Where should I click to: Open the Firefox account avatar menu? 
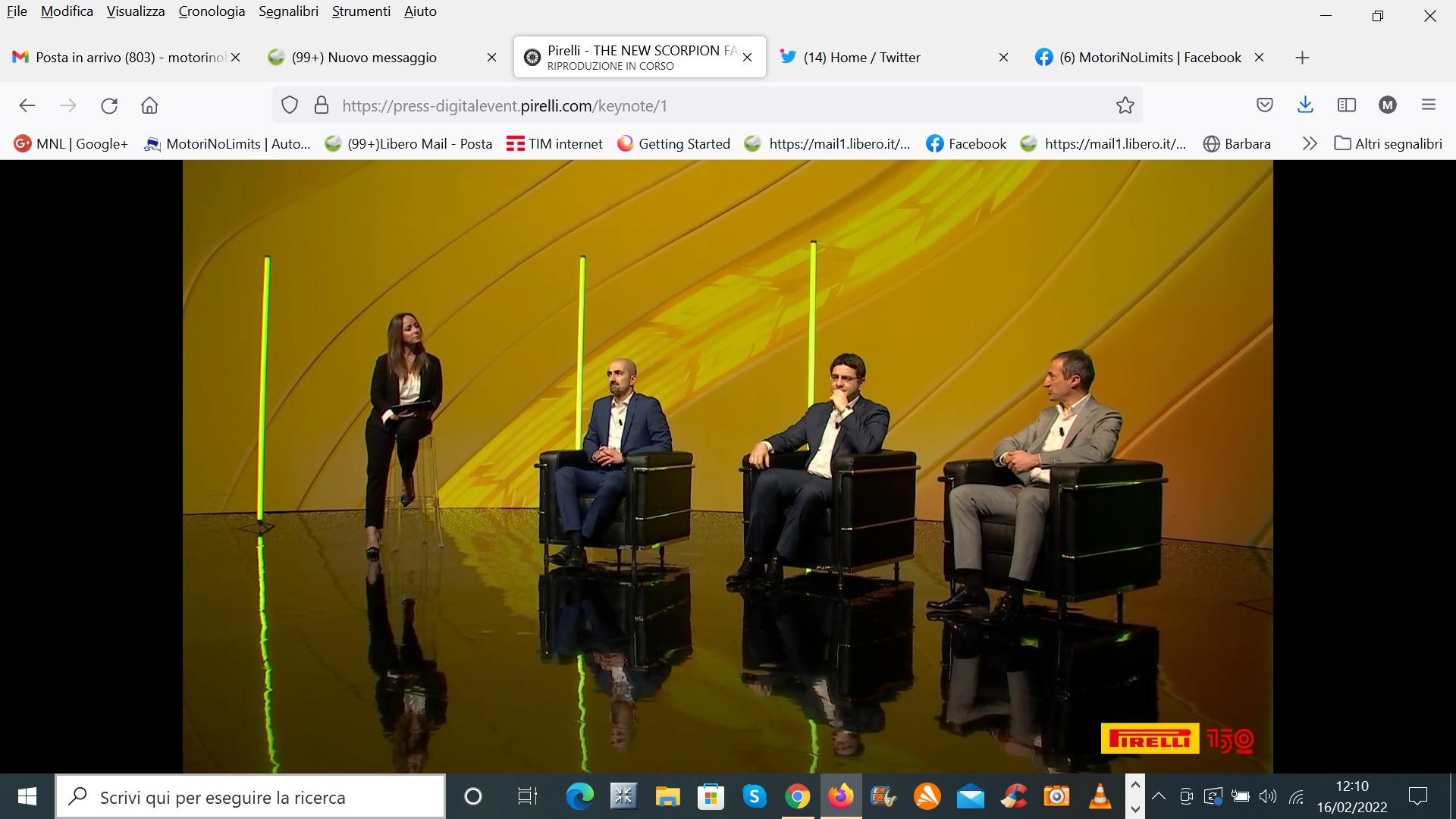click(x=1387, y=105)
